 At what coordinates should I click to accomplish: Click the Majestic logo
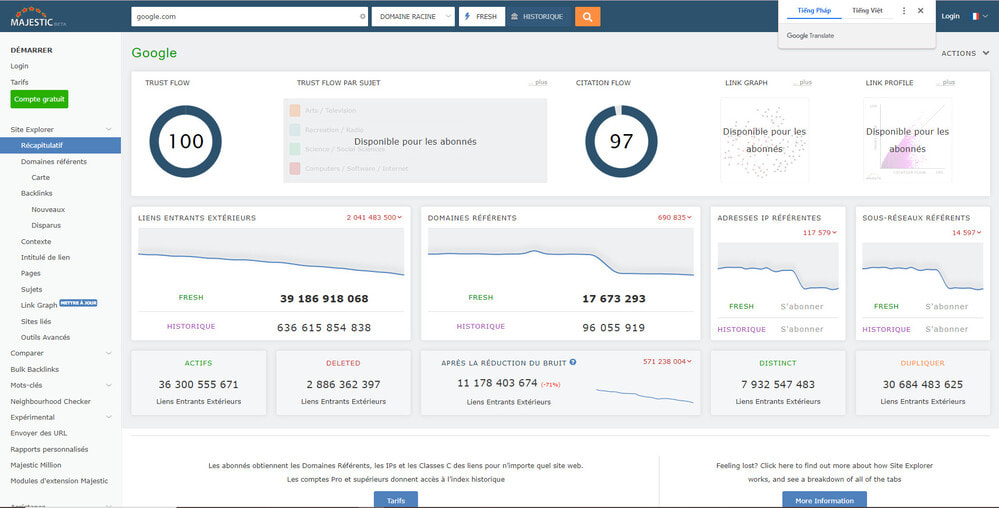31,14
